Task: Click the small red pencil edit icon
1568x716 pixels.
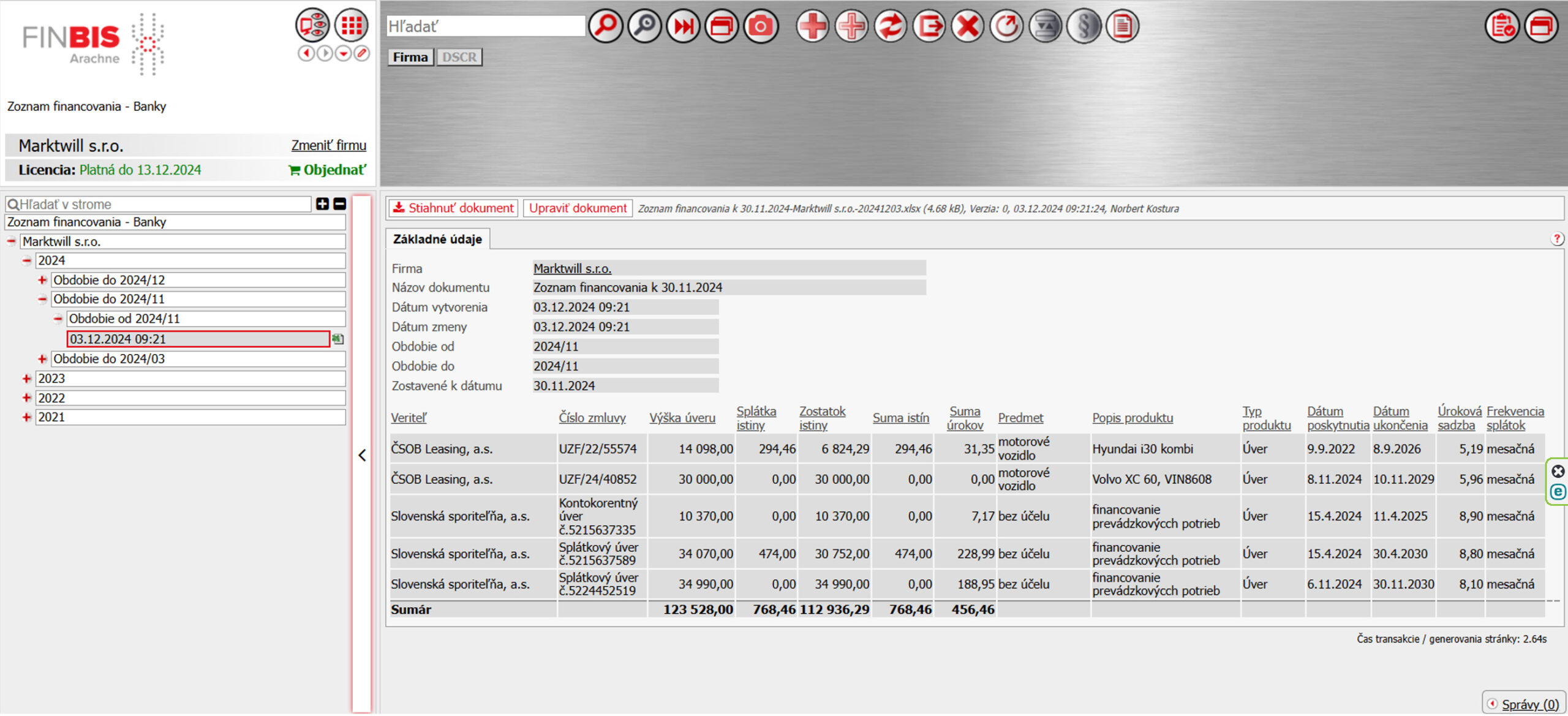Action: (362, 54)
